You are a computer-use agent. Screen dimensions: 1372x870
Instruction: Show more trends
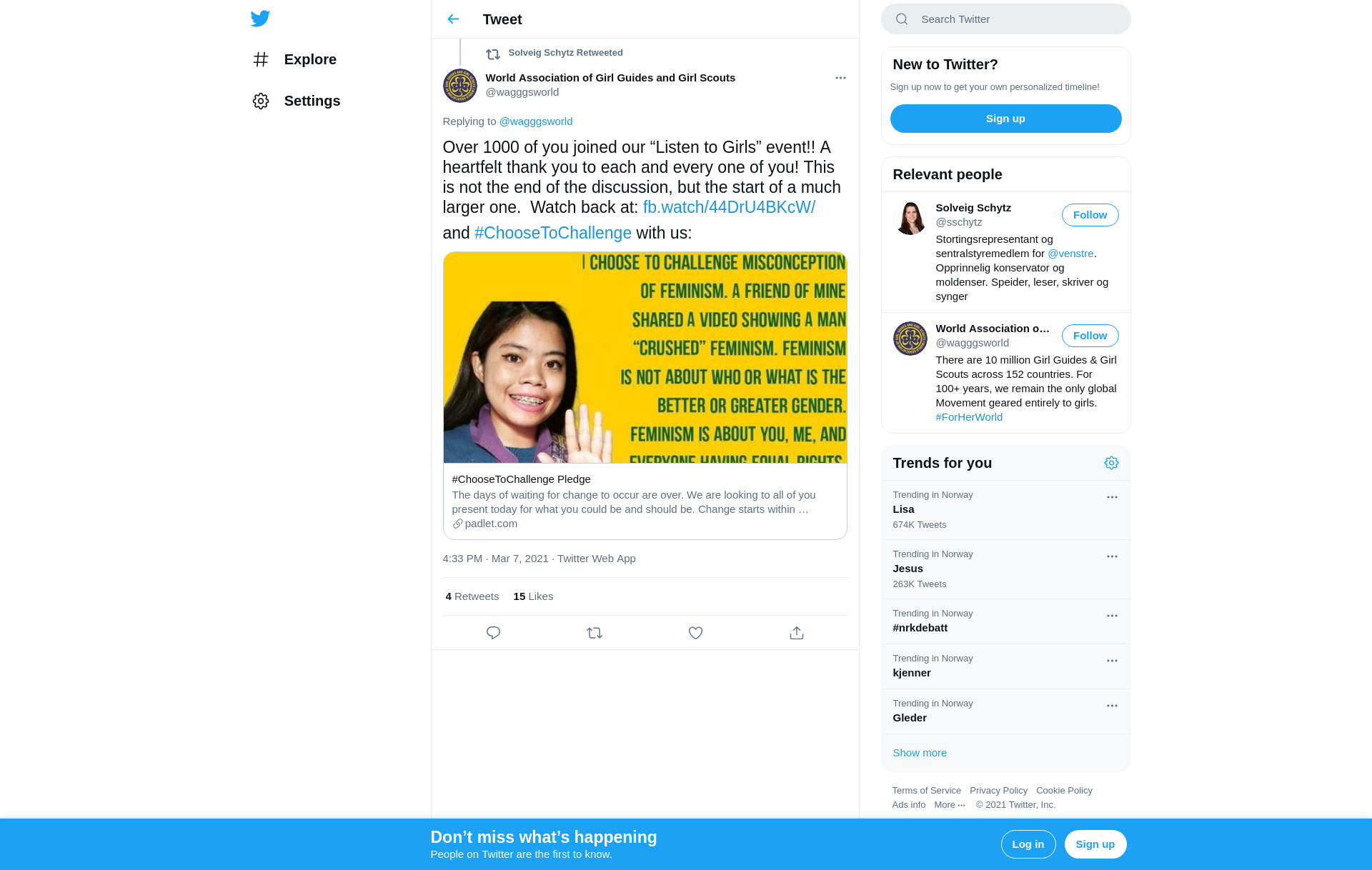tap(920, 753)
